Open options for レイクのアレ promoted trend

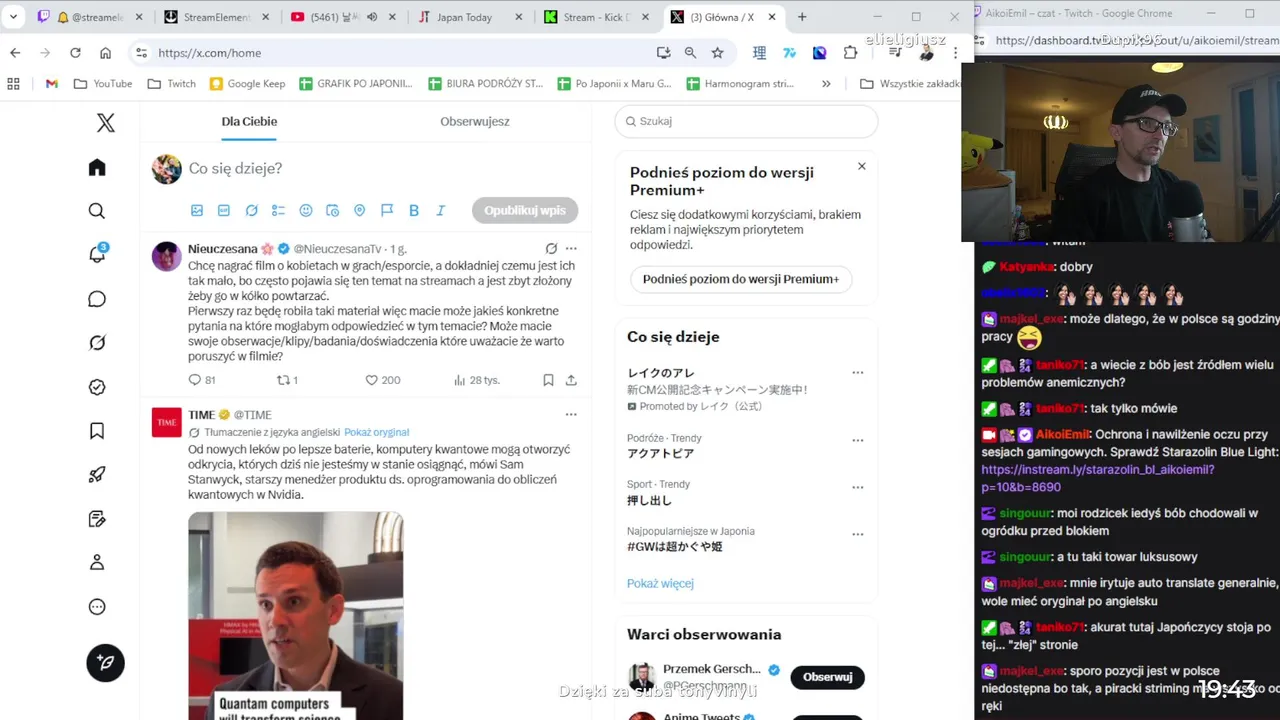pos(857,373)
